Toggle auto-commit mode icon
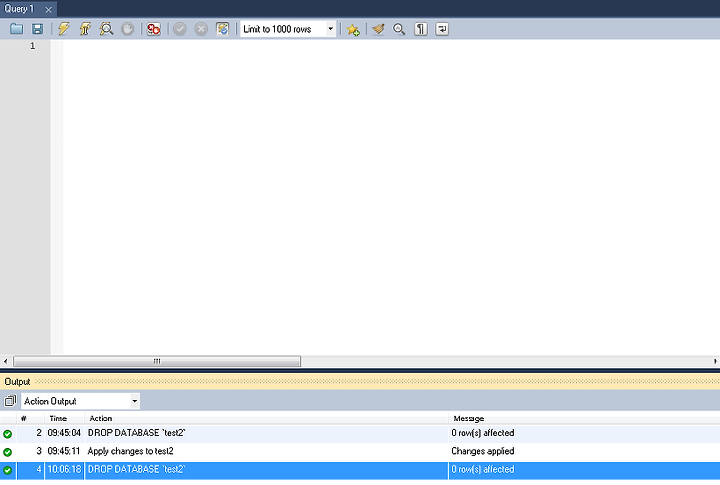This screenshot has width=720, height=485. point(223,29)
